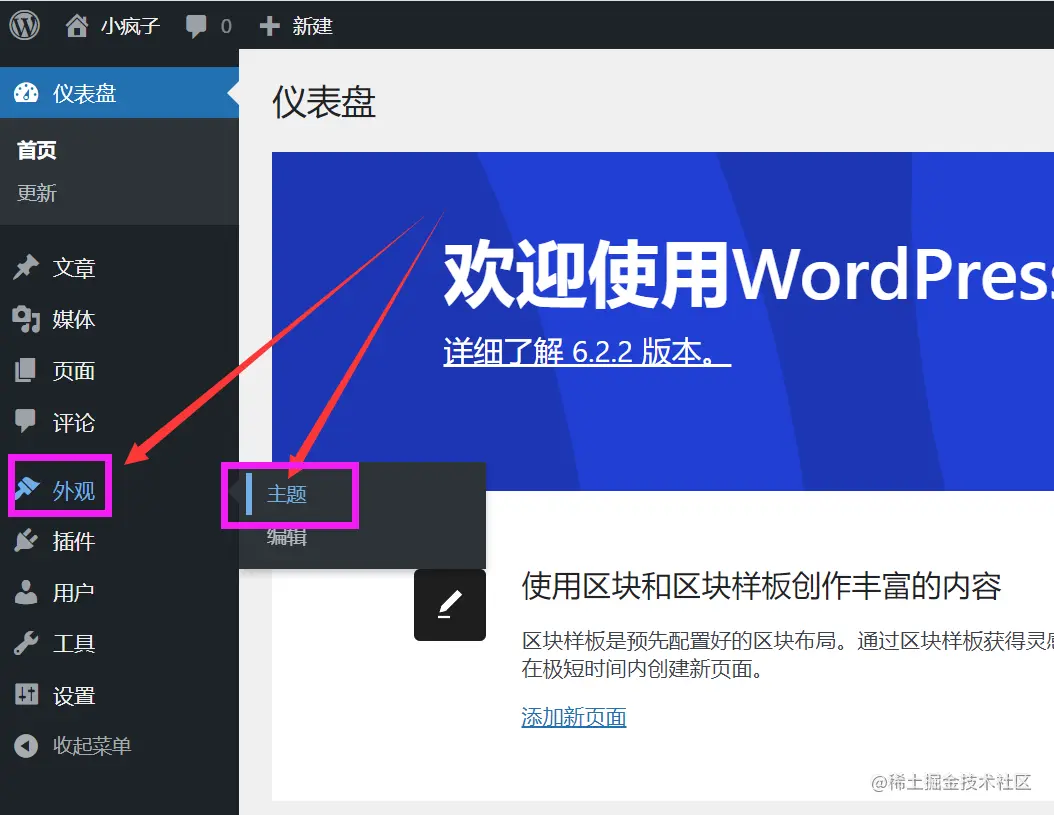
Task: Click the dashboard gauge icon
Action: pyautogui.click(x=26, y=93)
